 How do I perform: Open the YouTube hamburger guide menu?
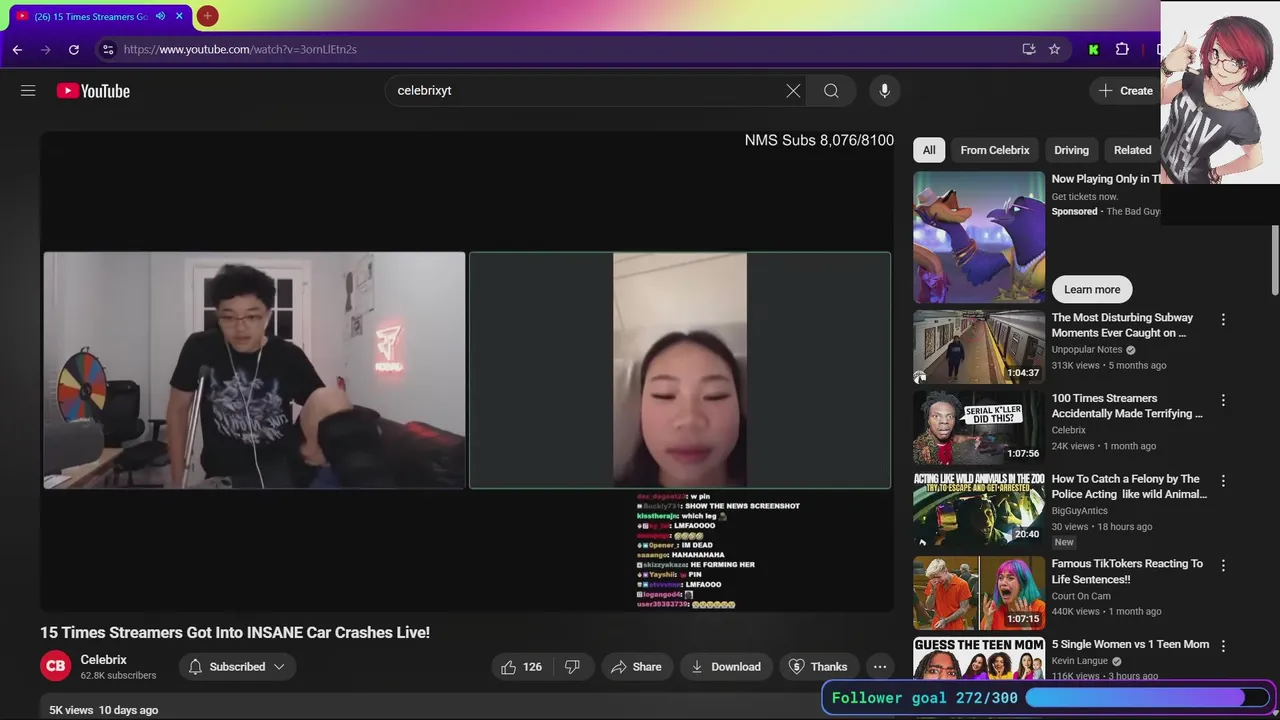(28, 91)
